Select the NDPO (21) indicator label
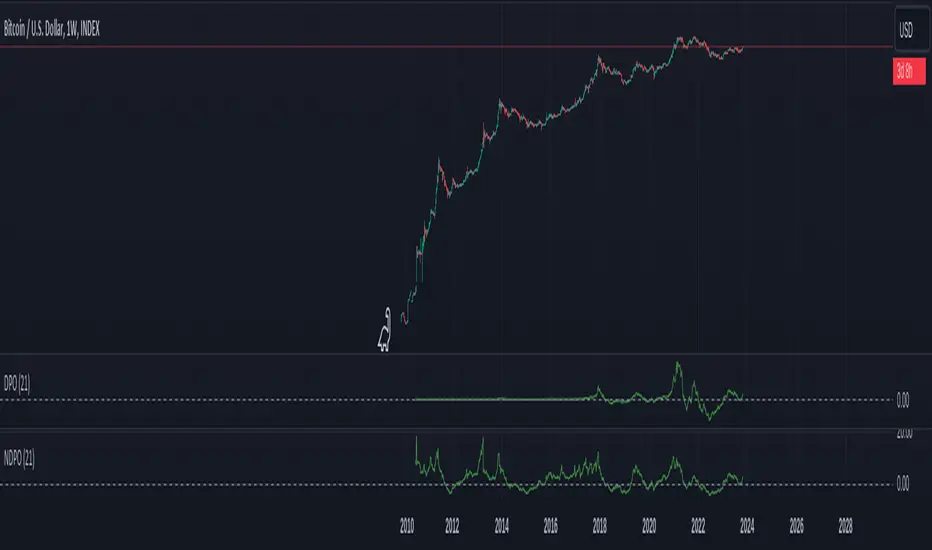932x550 pixels. coord(19,458)
